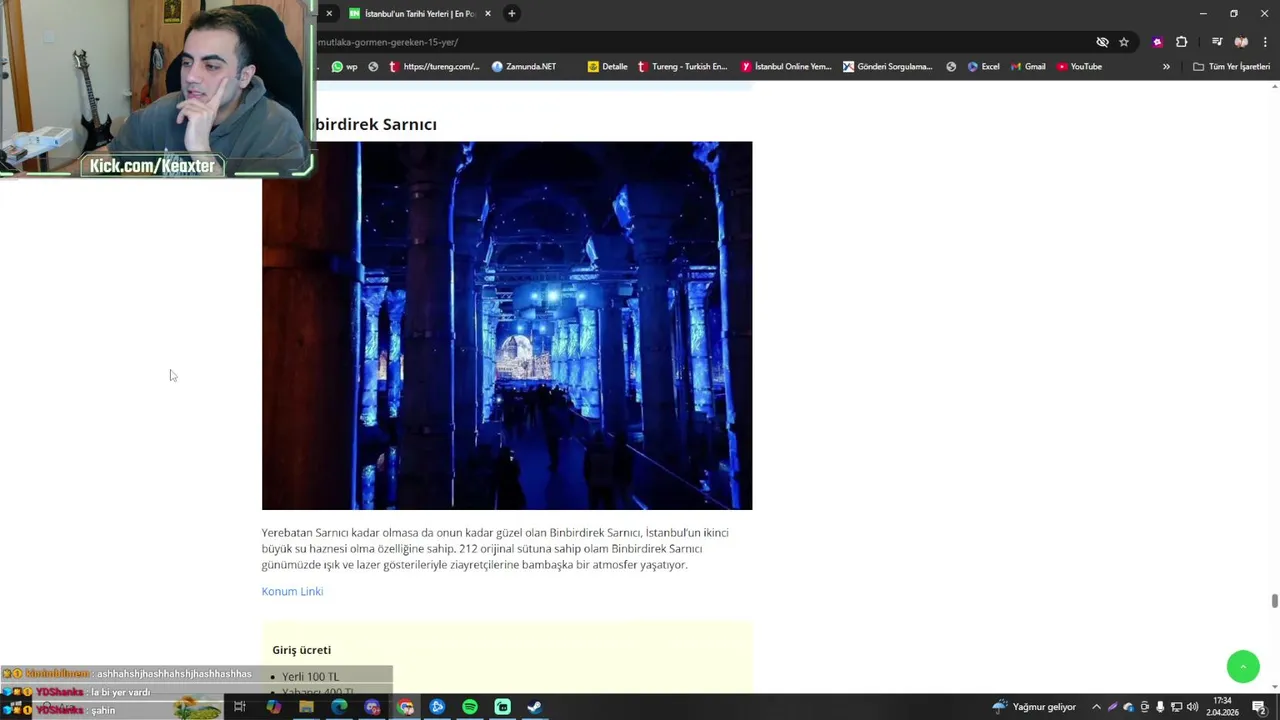The width and height of the screenshot is (1280, 720).
Task: Open Chrome three-dot menu
Action: 1265,42
